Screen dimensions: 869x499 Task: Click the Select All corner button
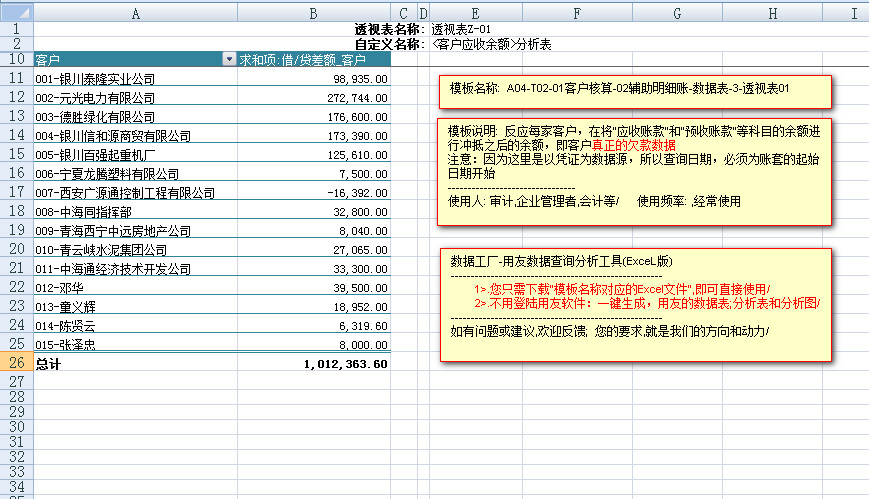point(16,13)
